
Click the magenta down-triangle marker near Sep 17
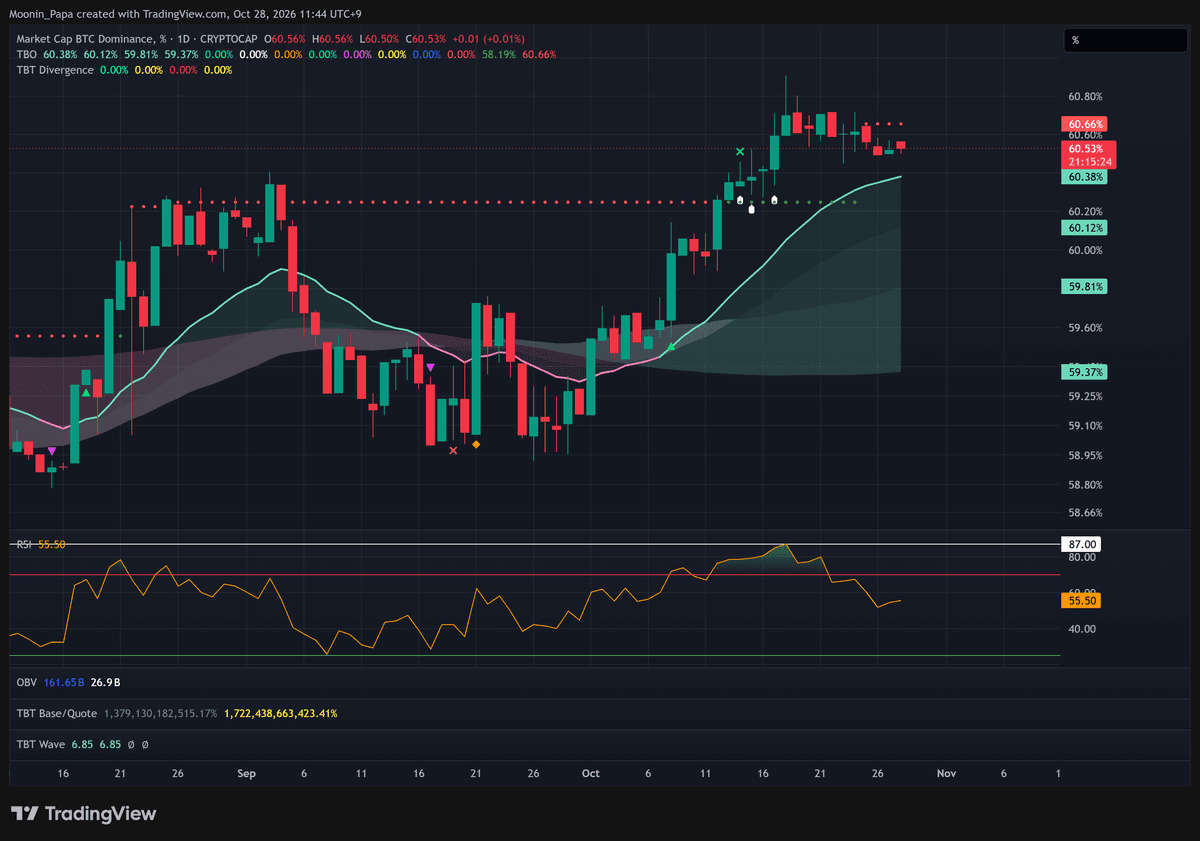pos(430,368)
